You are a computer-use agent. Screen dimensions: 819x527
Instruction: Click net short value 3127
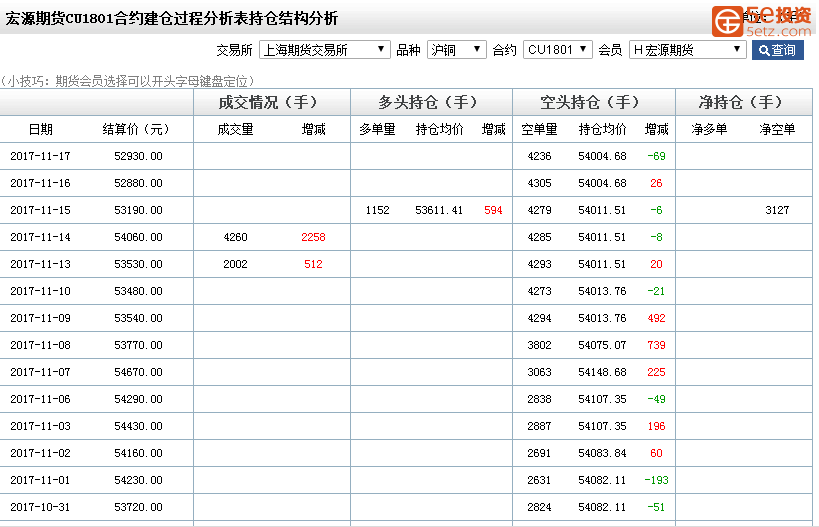coord(777,210)
